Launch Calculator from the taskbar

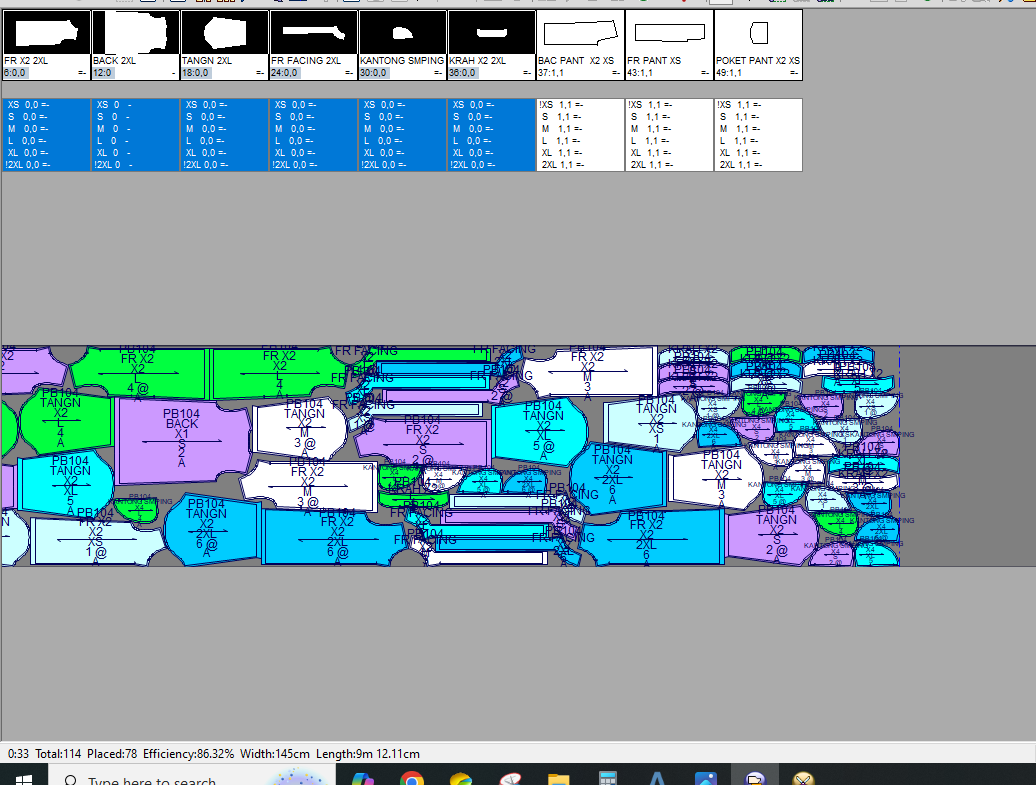(607, 778)
